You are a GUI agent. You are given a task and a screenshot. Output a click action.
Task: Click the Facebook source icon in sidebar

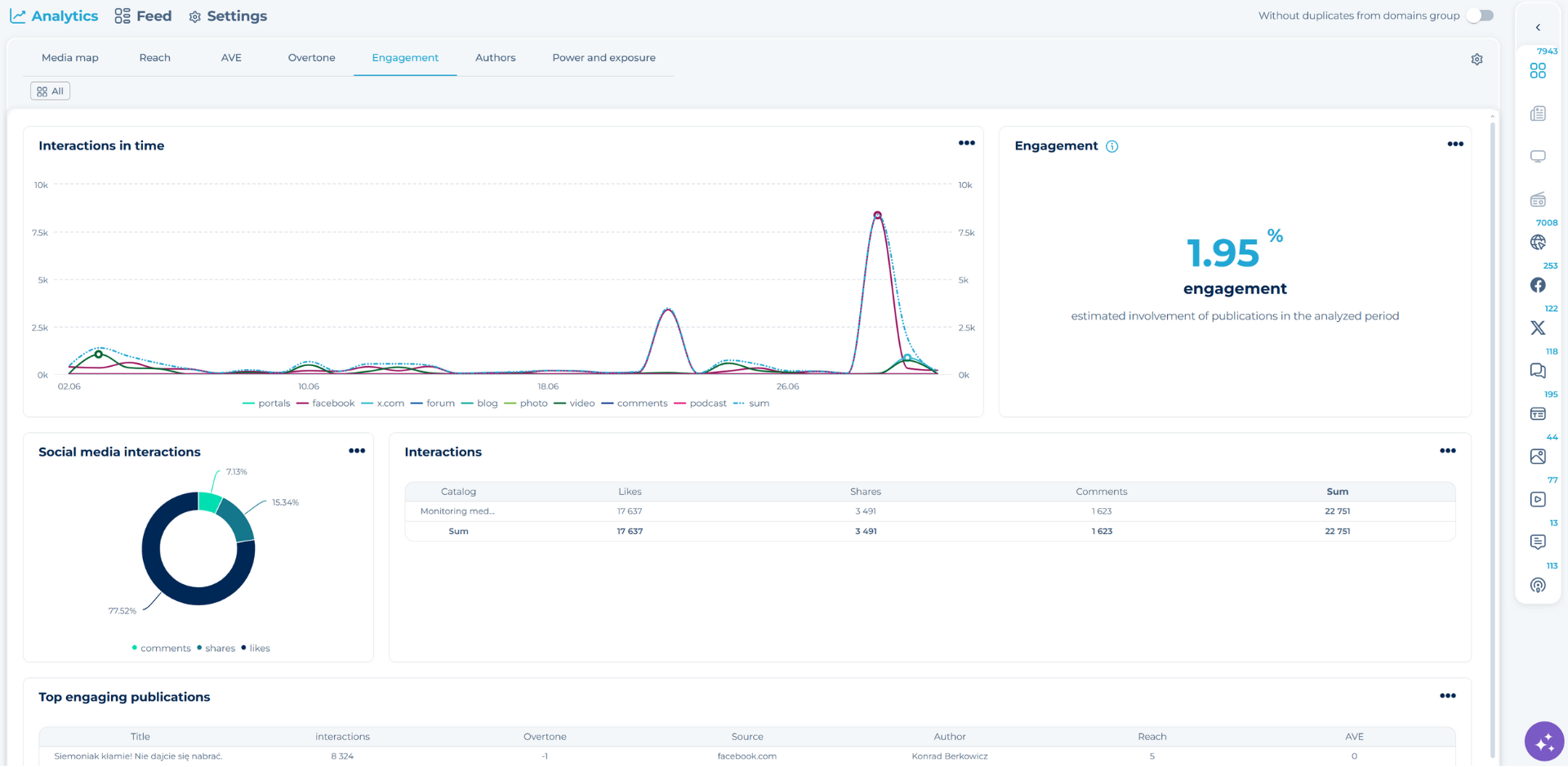click(1538, 285)
